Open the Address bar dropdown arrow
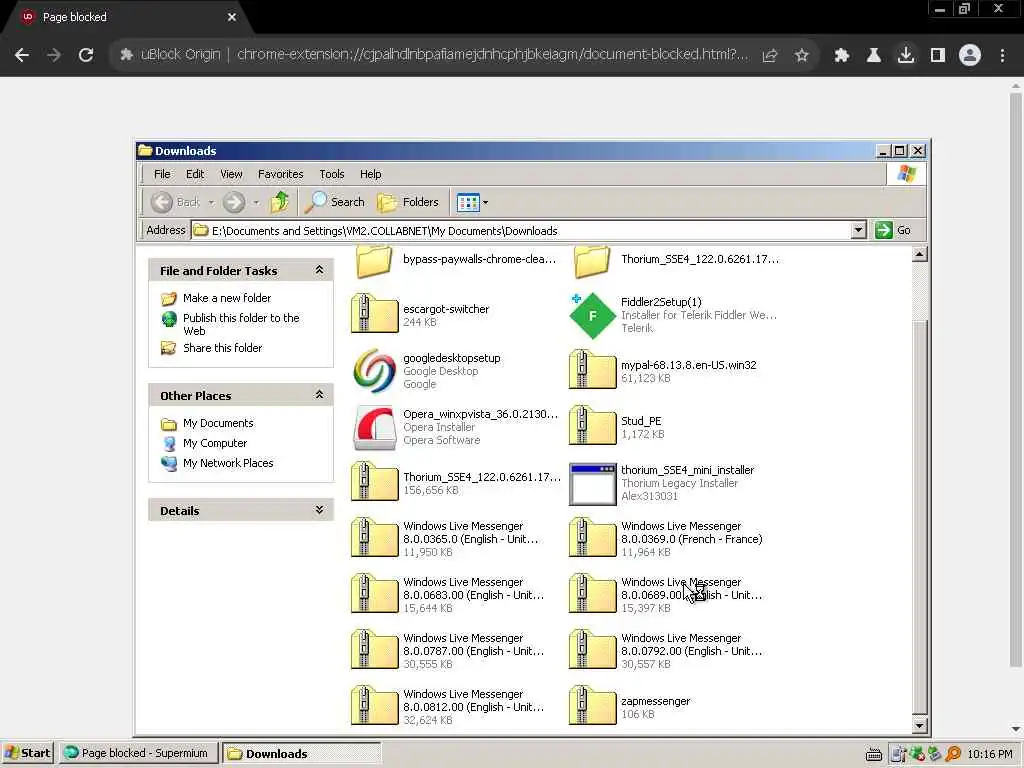 click(858, 230)
